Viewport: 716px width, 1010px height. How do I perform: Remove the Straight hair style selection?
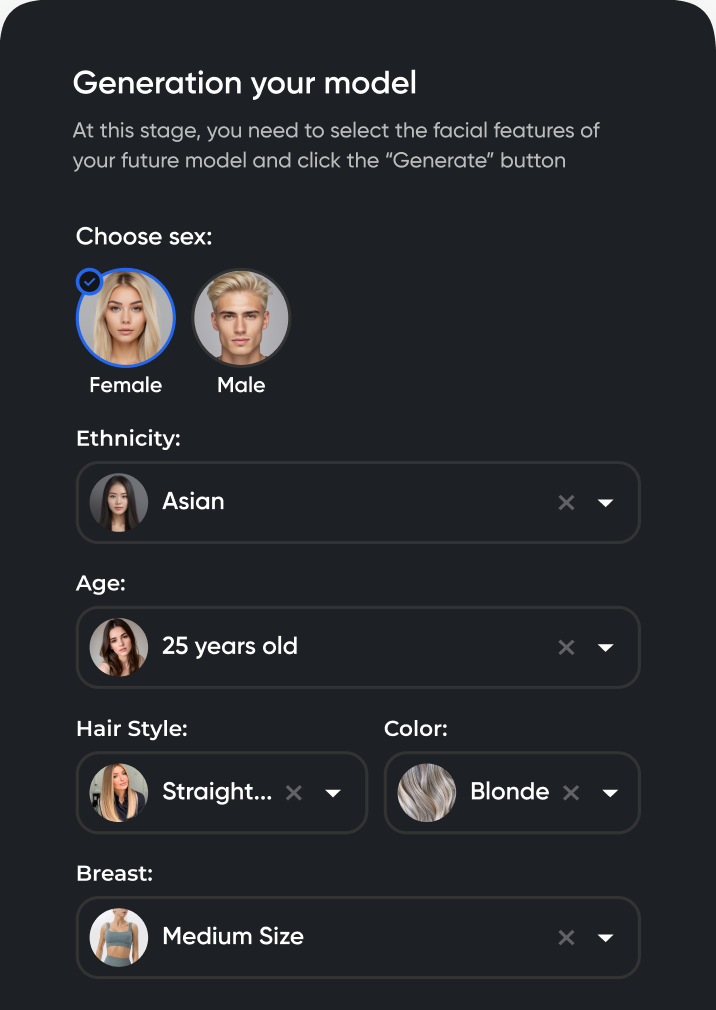[294, 792]
